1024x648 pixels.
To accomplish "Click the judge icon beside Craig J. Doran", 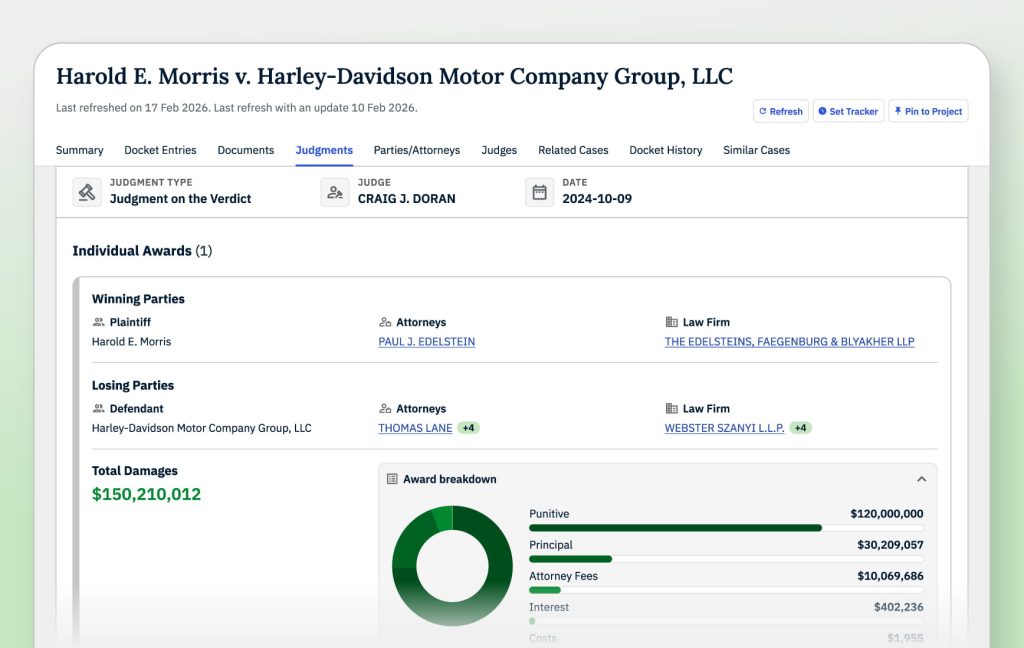I will point(335,192).
